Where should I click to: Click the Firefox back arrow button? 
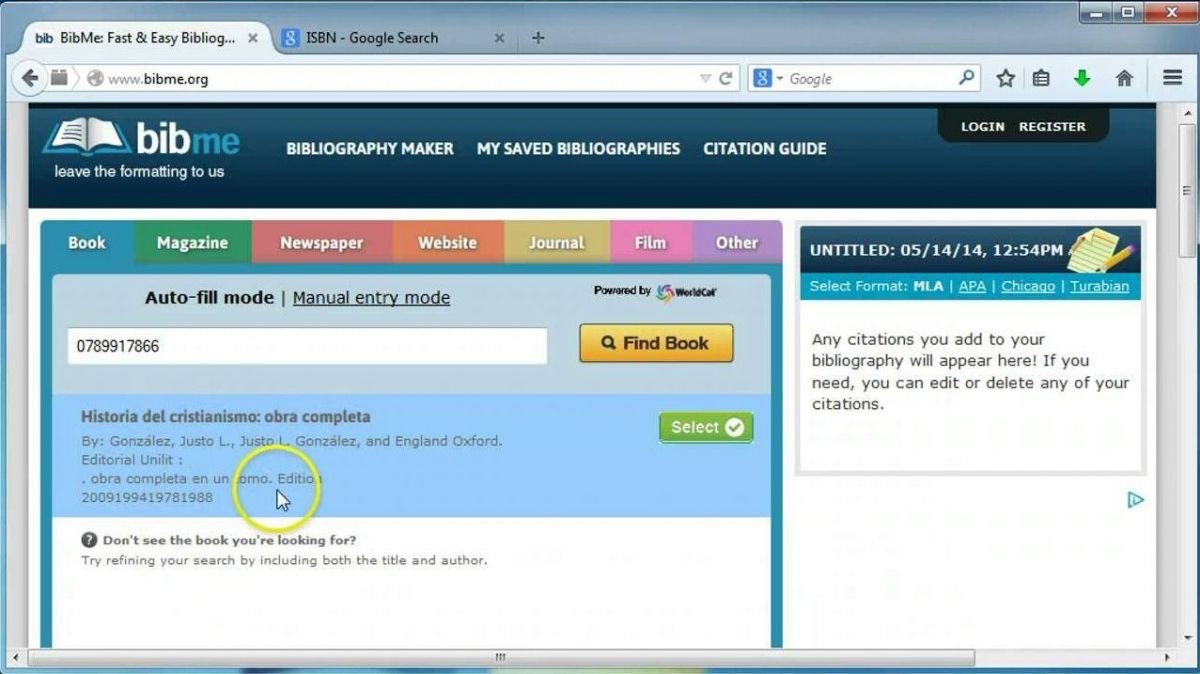click(29, 78)
